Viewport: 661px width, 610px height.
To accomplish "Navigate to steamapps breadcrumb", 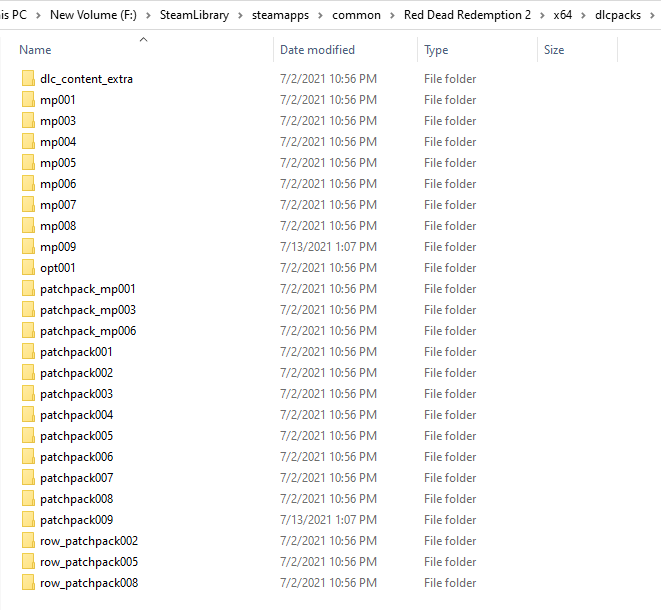I will coord(280,15).
